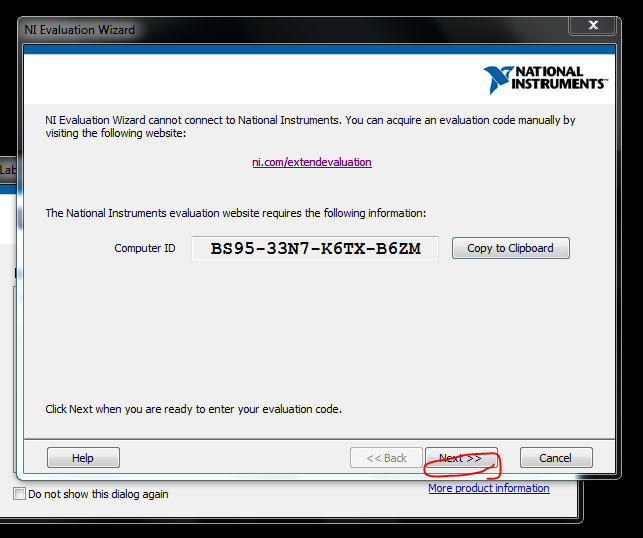This screenshot has width=643, height=538.
Task: Open the ni.com/extendevaluation link
Action: tap(312, 162)
